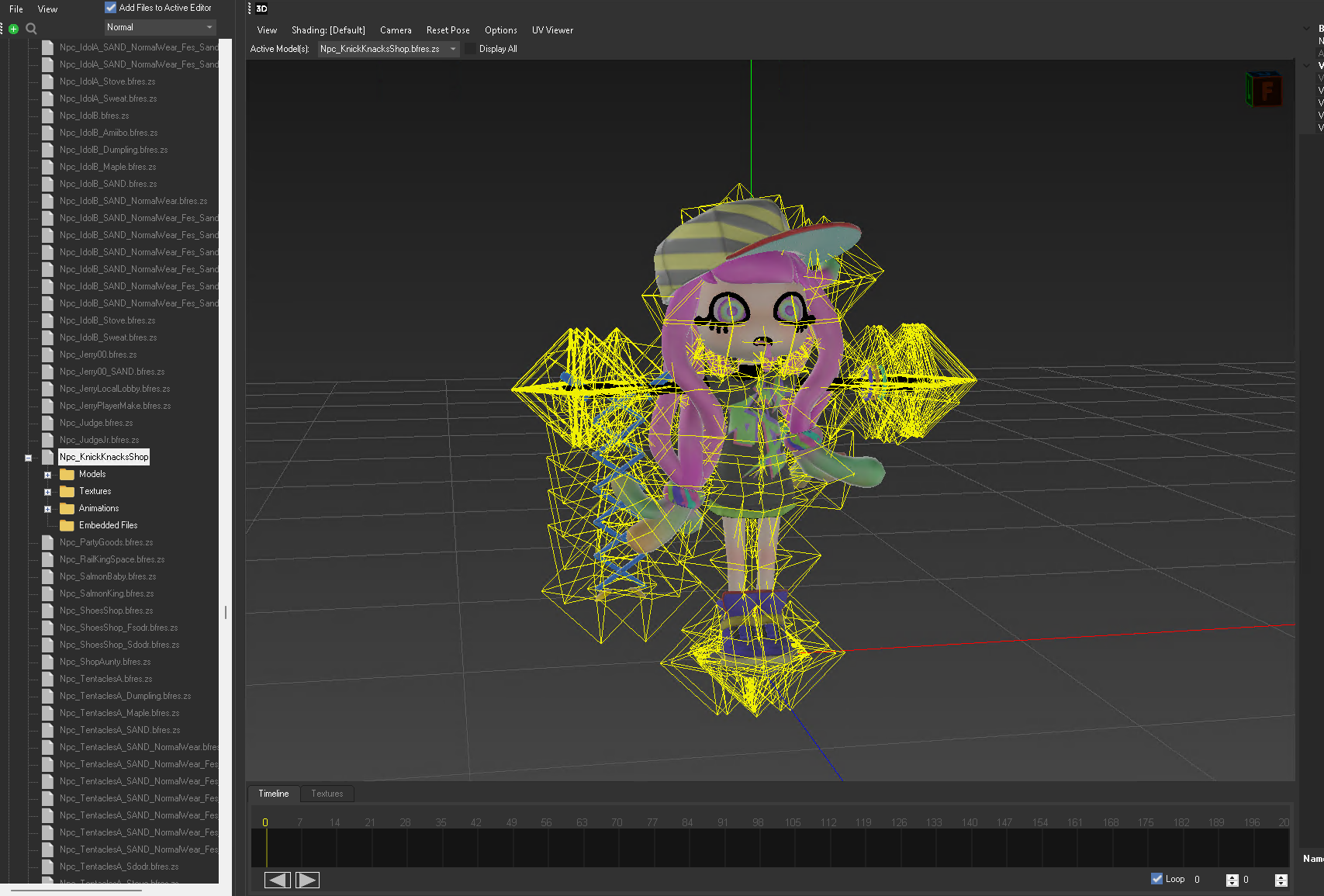Expand the Textures folder node
Viewport: 1324px width, 896px height.
click(x=47, y=492)
